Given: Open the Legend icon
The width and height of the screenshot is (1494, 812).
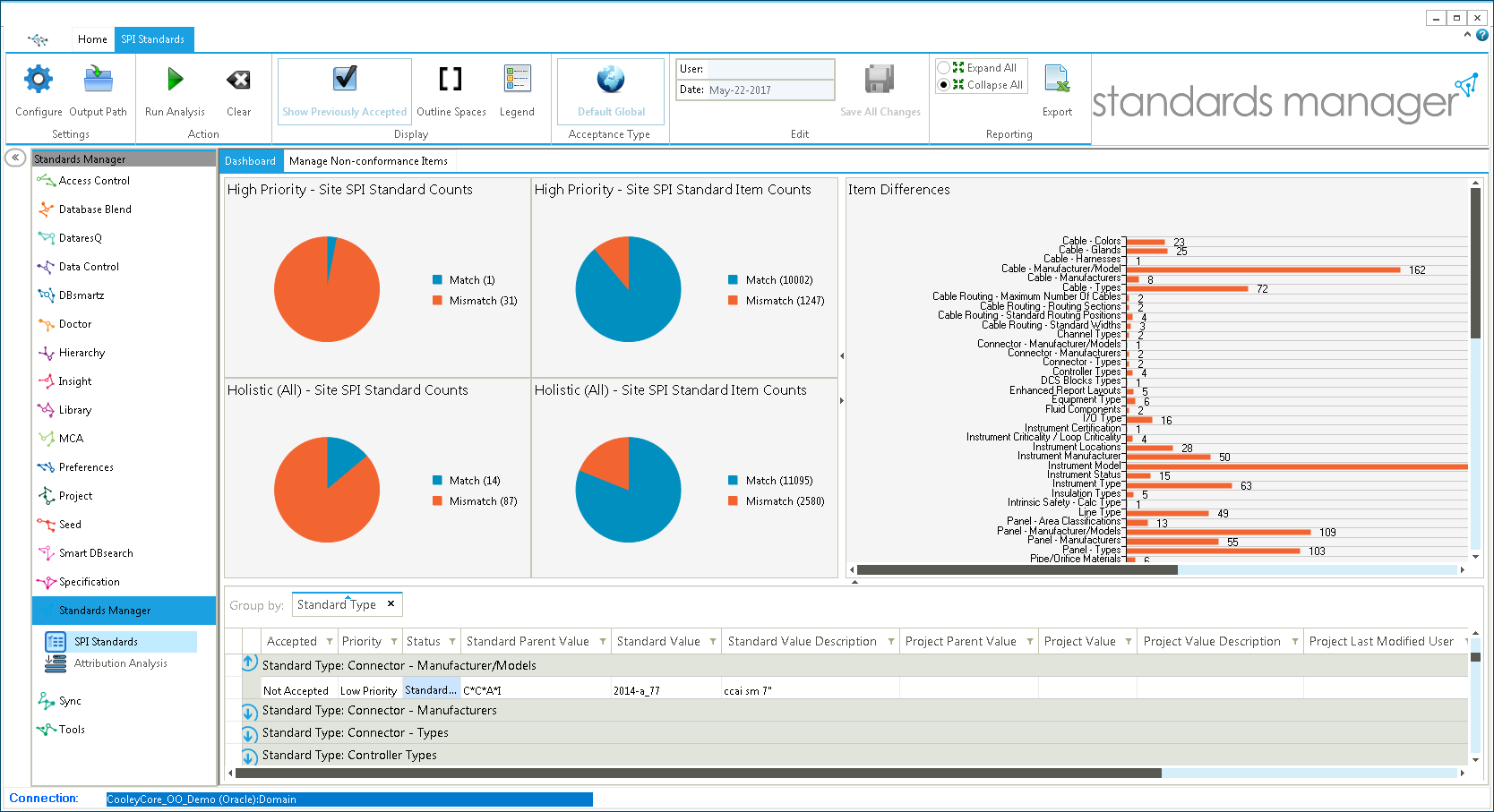Looking at the screenshot, I should click(517, 79).
